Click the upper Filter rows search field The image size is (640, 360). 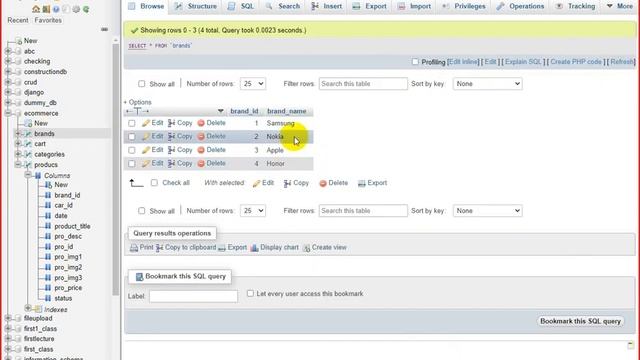click(x=363, y=84)
